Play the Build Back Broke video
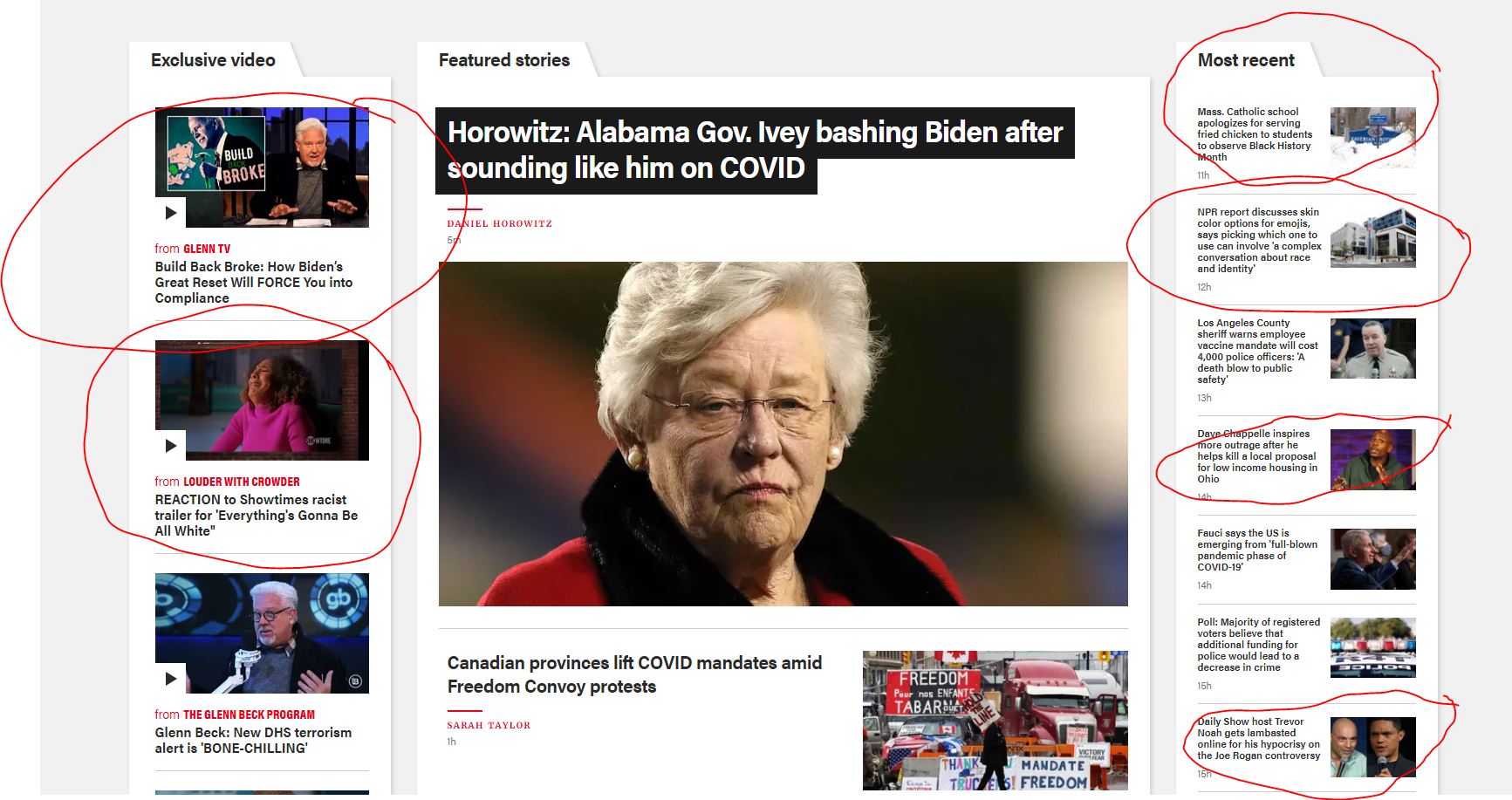 tap(171, 212)
